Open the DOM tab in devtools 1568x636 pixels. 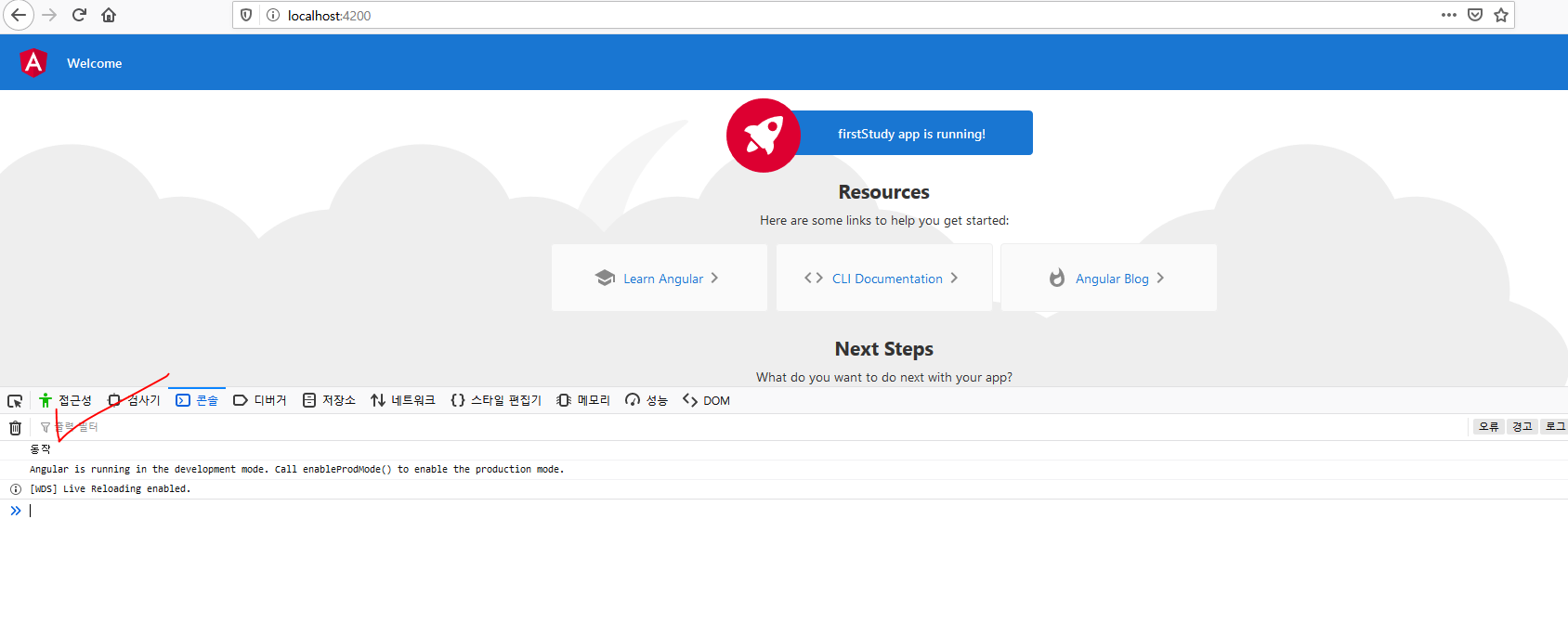point(706,400)
